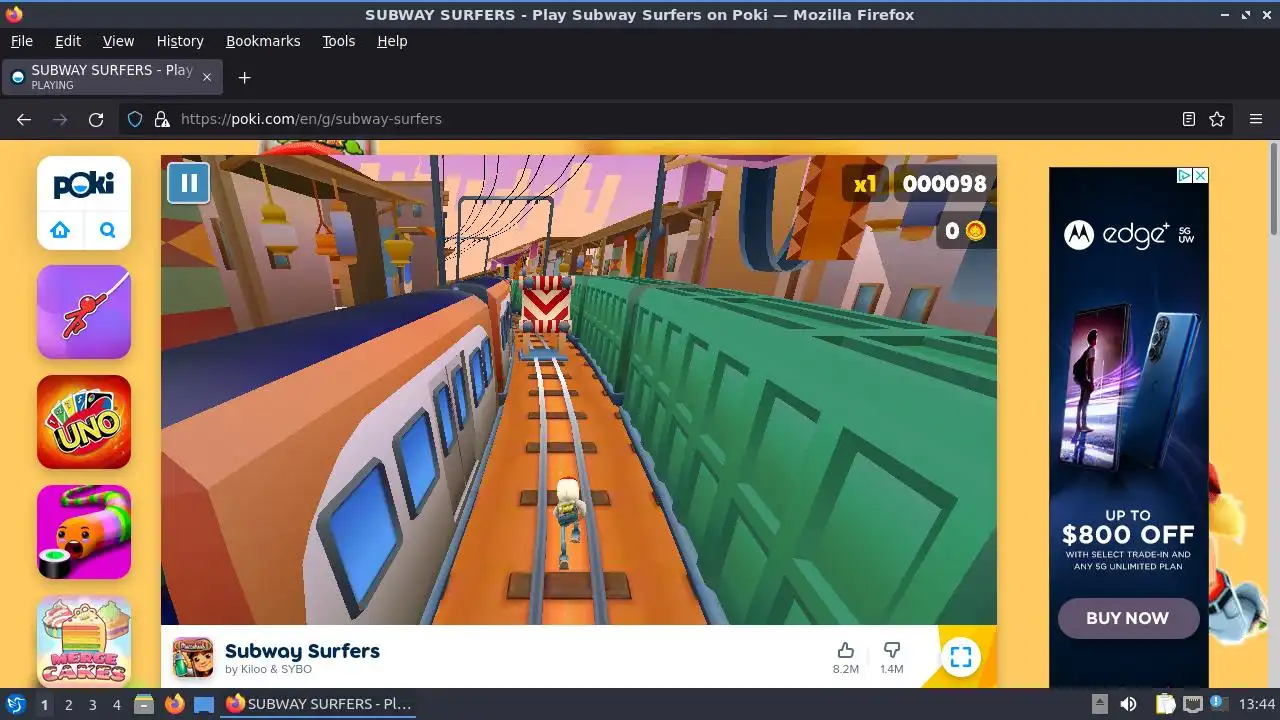Click the show desktop taskbar icon

click(x=204, y=704)
